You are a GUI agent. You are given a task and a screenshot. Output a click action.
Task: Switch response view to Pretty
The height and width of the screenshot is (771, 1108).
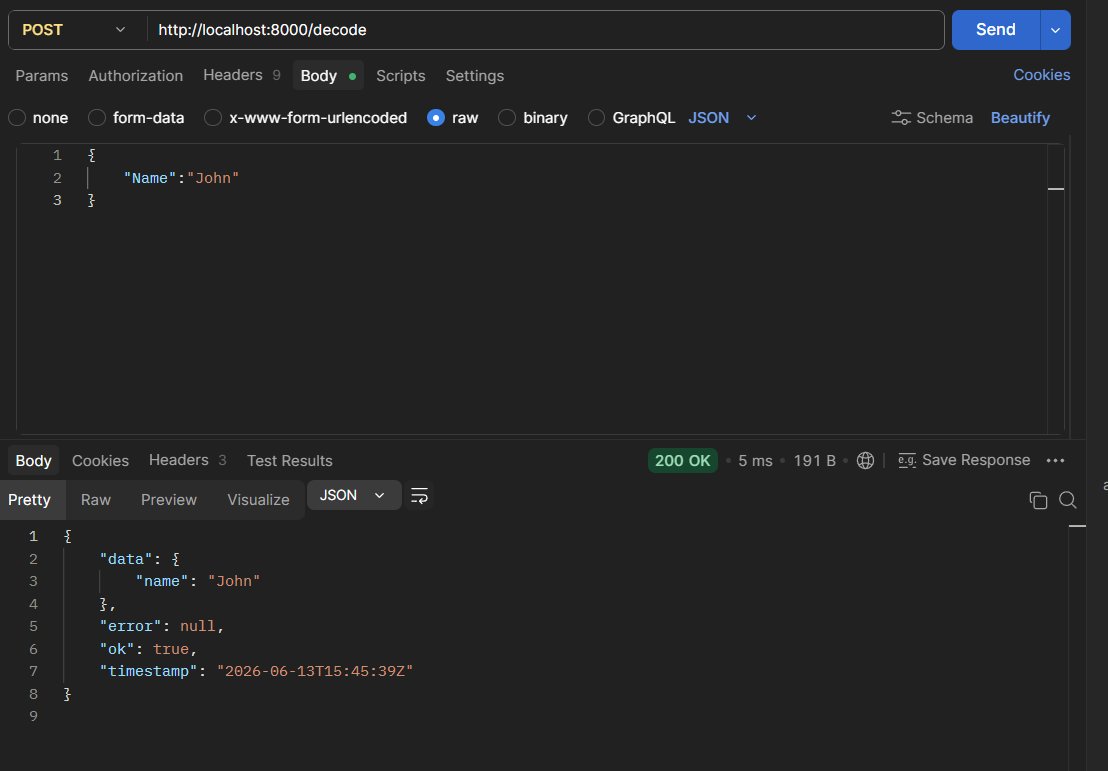coord(29,500)
